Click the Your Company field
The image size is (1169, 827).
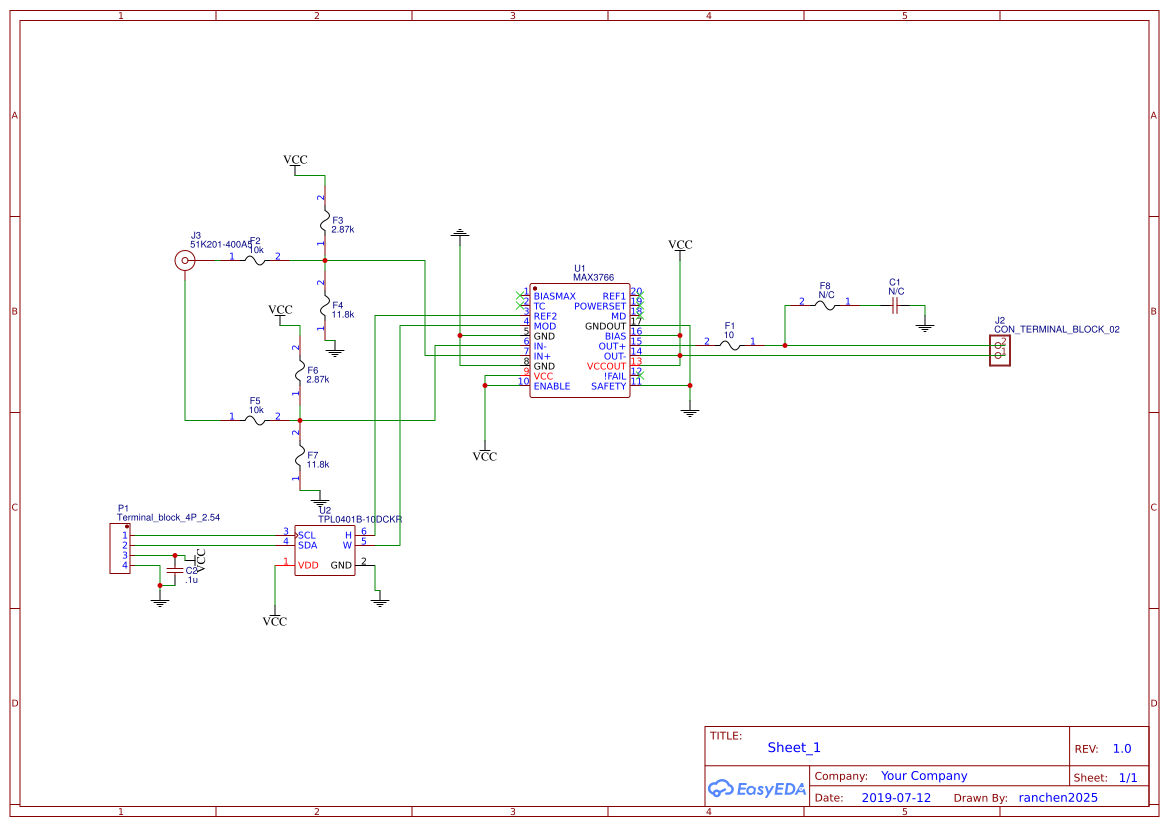point(923,775)
